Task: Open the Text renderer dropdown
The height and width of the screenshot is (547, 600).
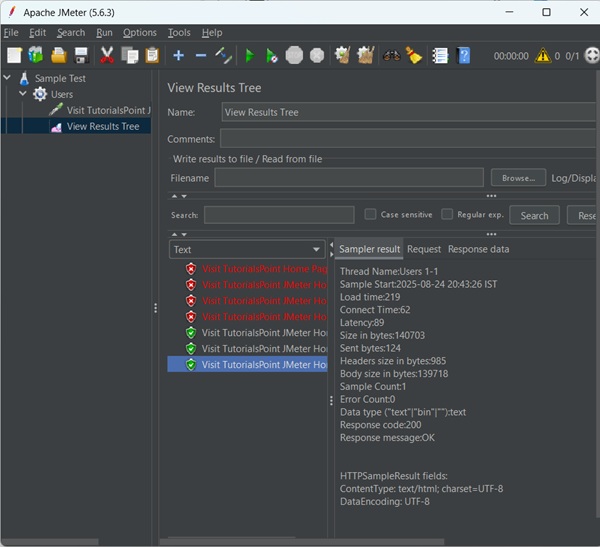Action: click(x=247, y=250)
